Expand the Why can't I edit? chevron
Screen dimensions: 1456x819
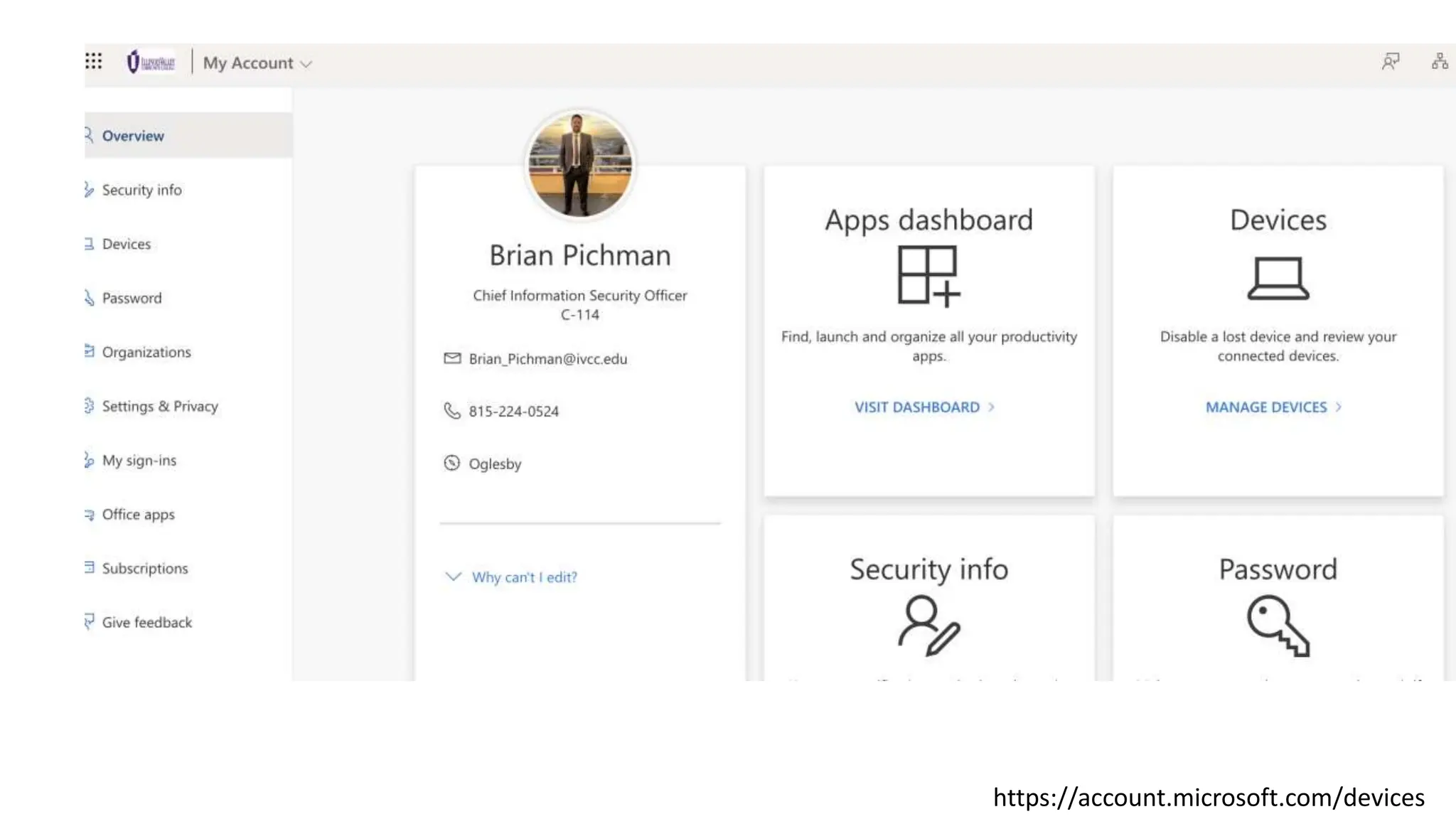click(453, 576)
